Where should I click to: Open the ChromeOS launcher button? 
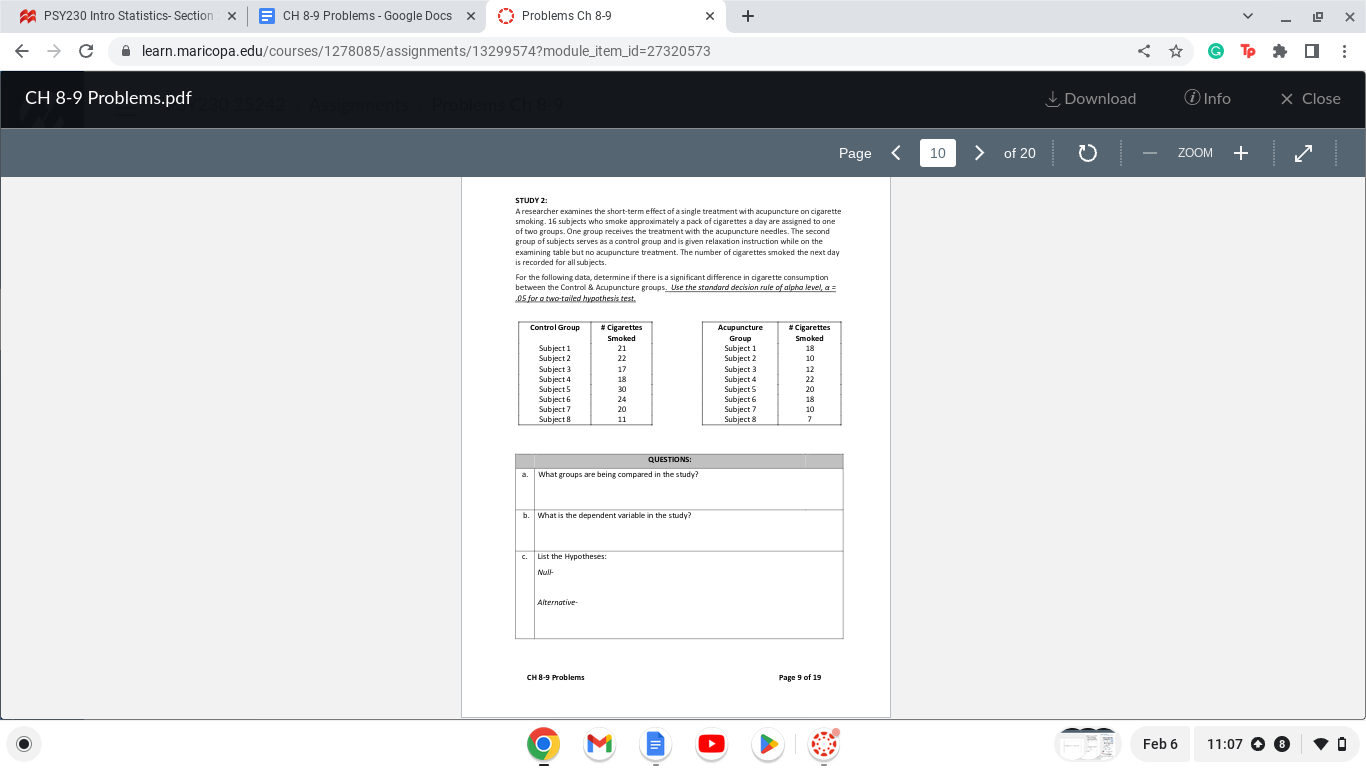pos(25,744)
